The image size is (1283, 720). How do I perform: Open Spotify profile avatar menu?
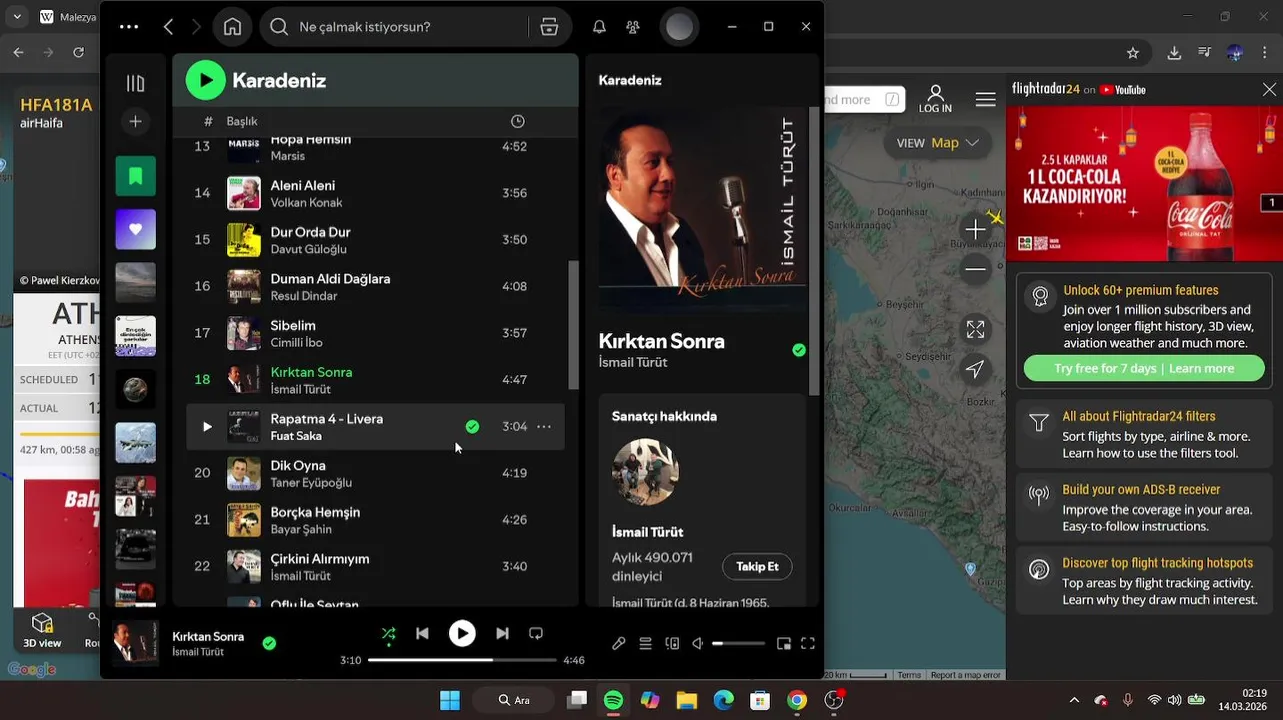tap(679, 27)
